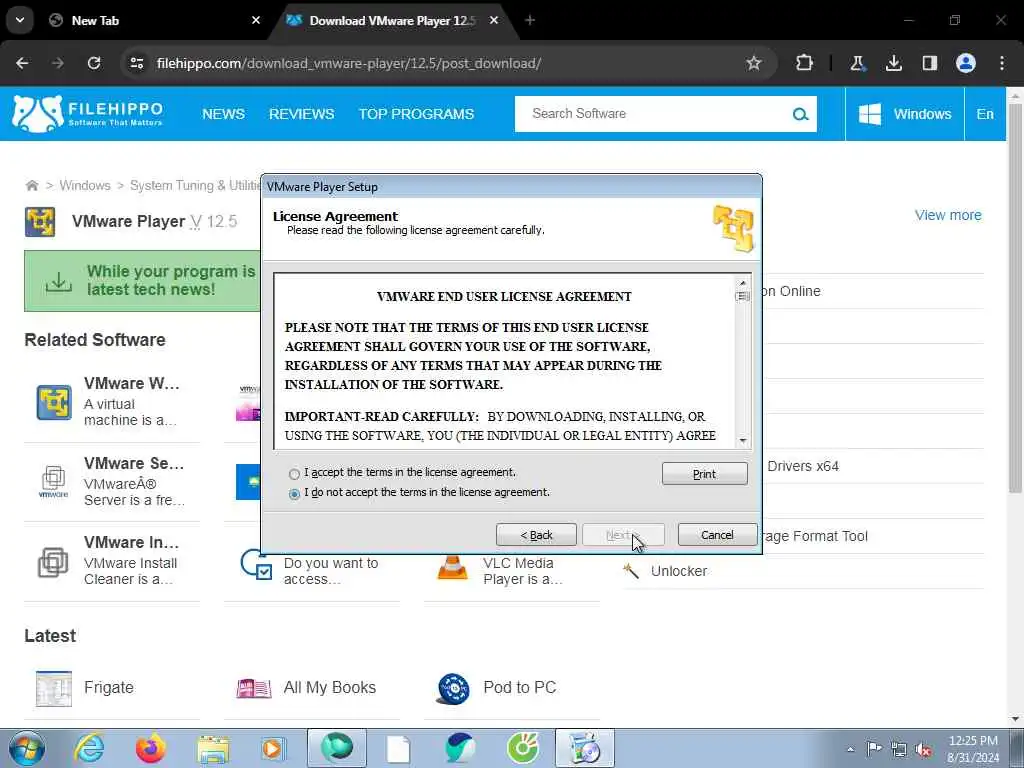Click the page vertical scrollbar

pos(1015,297)
